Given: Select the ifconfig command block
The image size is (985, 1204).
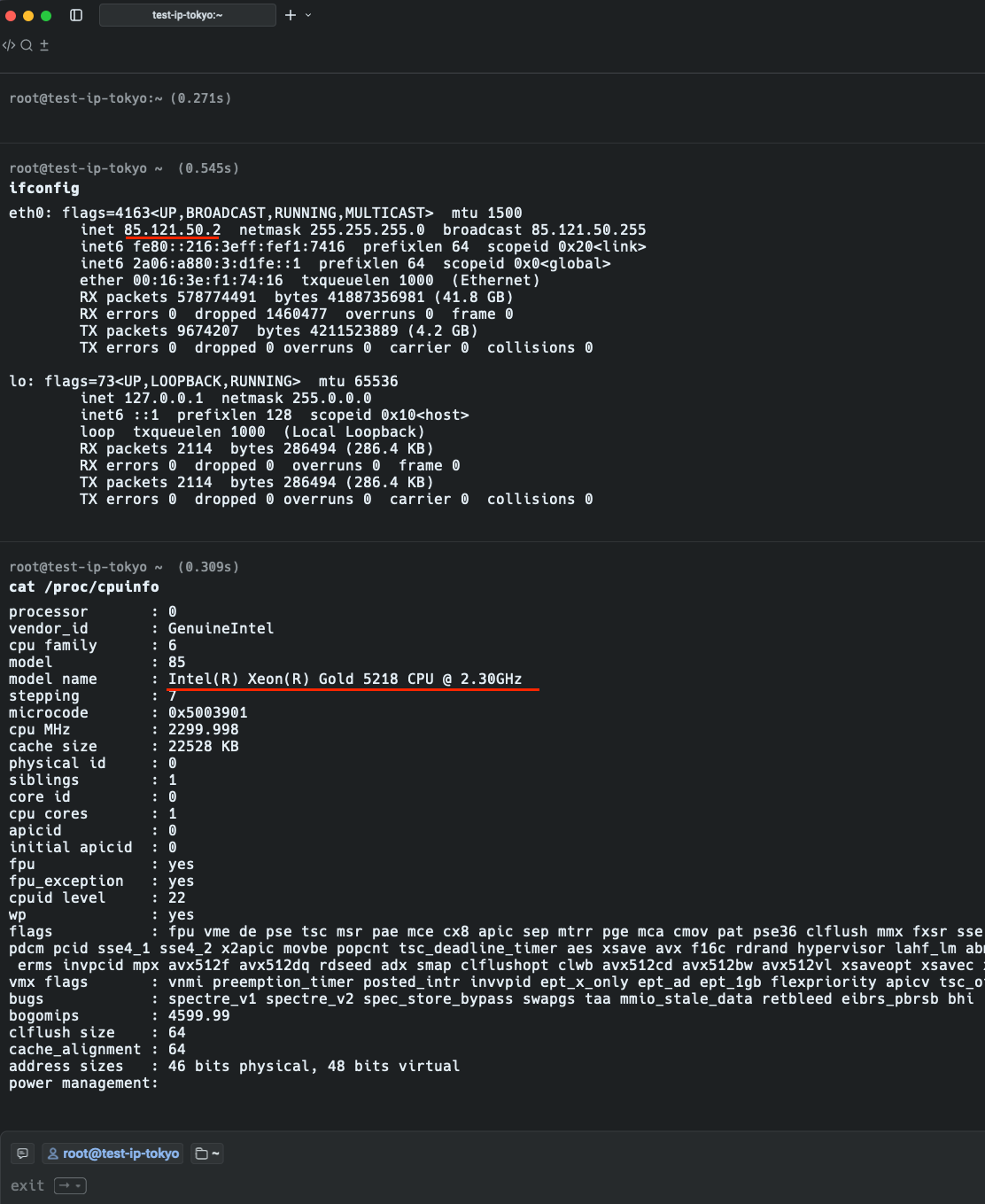Looking at the screenshot, I should coord(44,188).
